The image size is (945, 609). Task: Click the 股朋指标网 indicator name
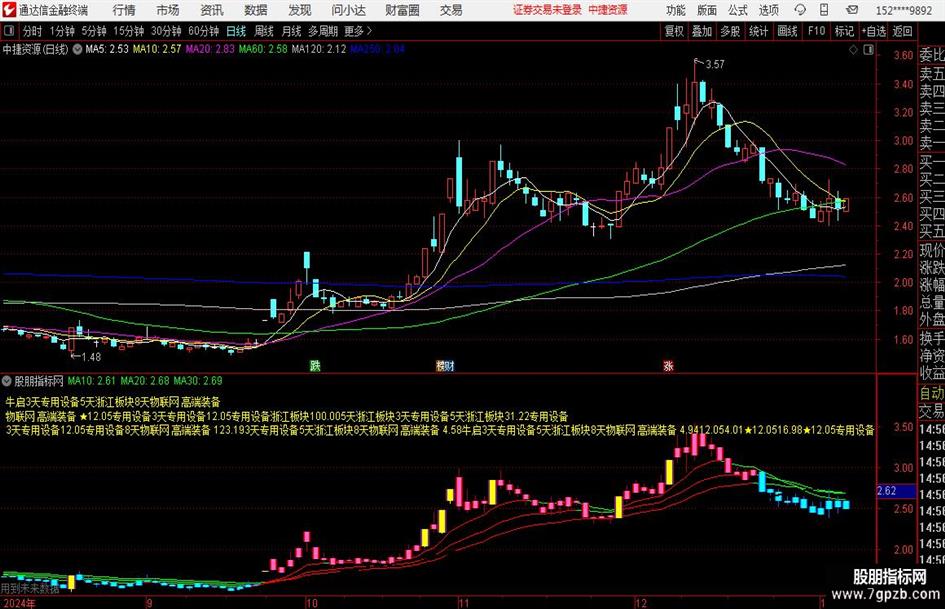(x=39, y=381)
